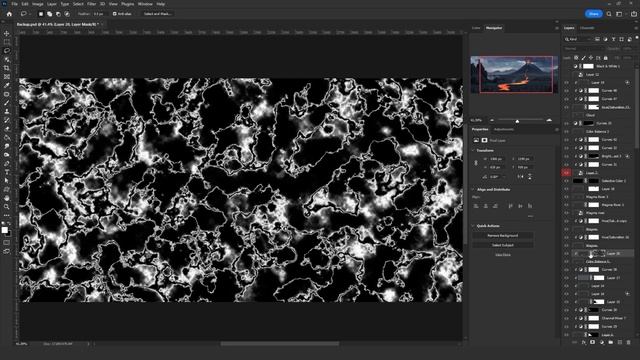The image size is (640, 360).
Task: Click Select and Mask button
Action: coord(157,14)
